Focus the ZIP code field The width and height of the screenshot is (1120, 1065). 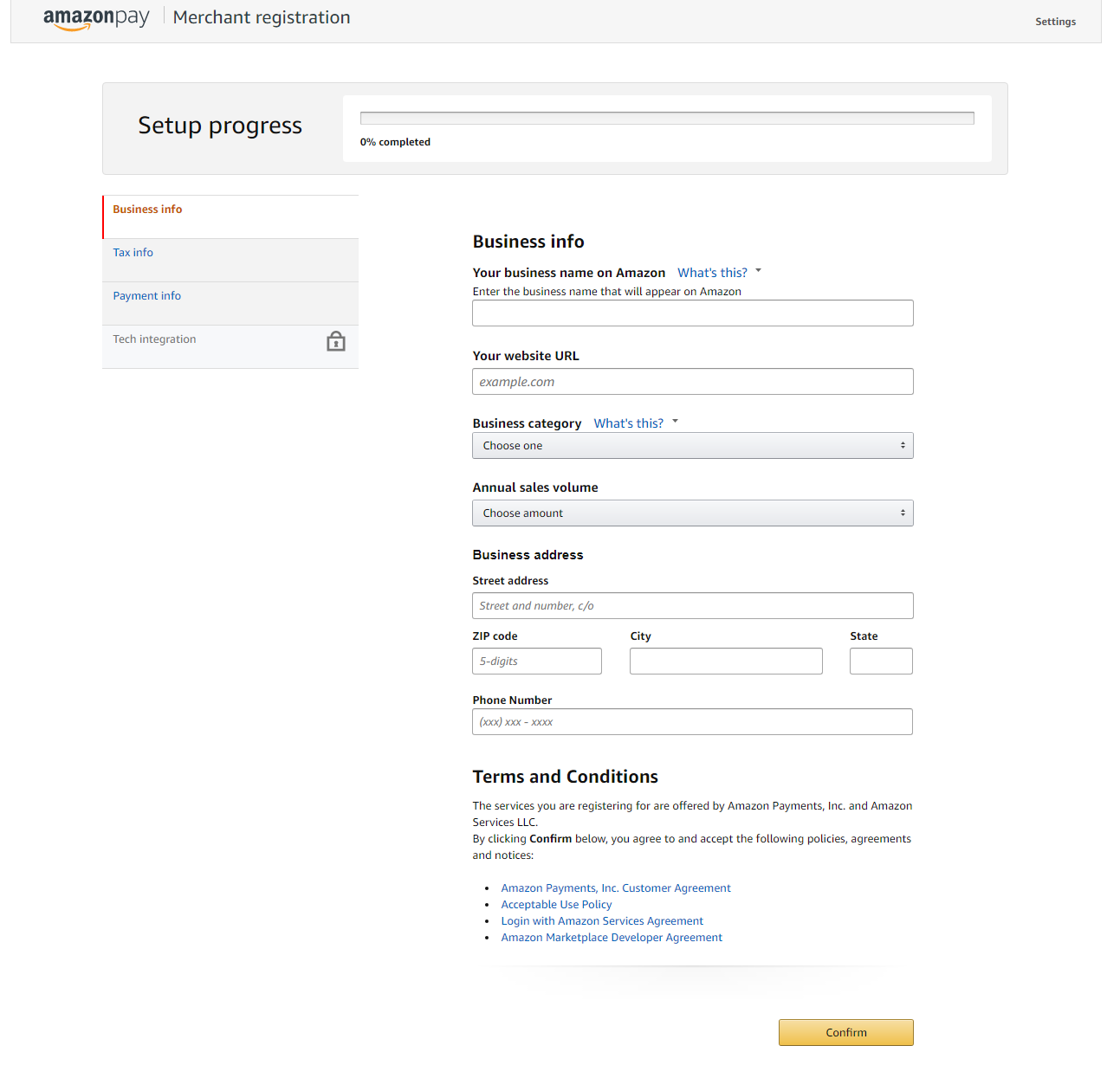coord(537,661)
